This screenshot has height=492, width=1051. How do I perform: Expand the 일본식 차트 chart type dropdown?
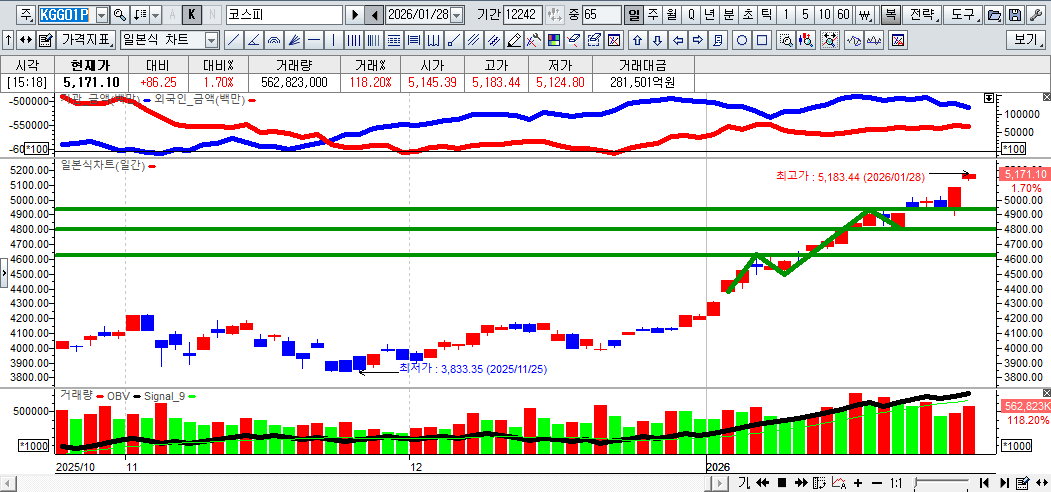211,40
